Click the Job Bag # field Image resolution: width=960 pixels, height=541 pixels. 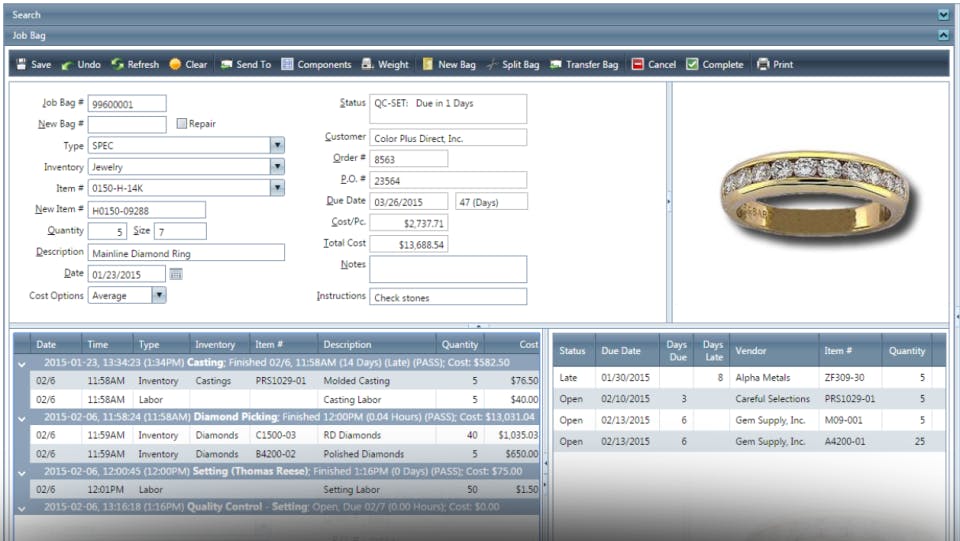pyautogui.click(x=127, y=103)
